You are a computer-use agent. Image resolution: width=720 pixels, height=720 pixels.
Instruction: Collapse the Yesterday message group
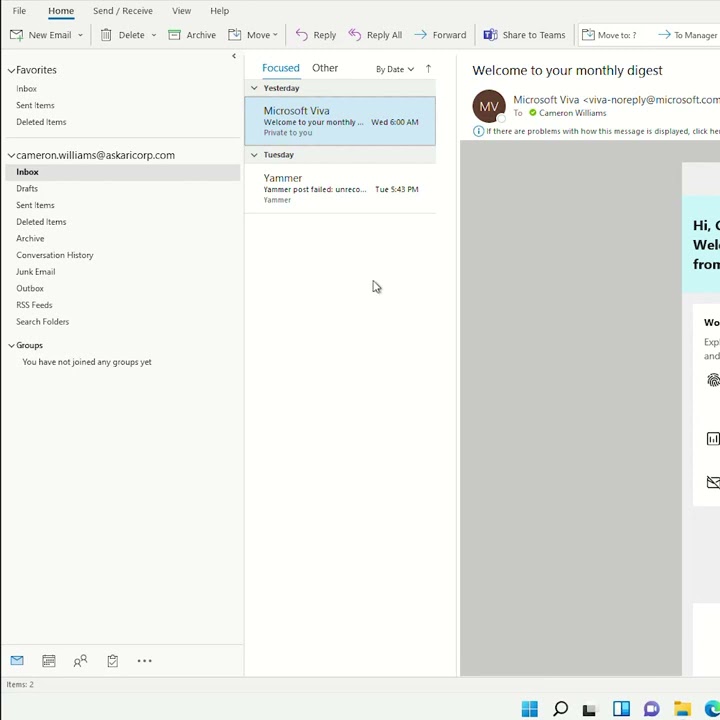tap(254, 88)
